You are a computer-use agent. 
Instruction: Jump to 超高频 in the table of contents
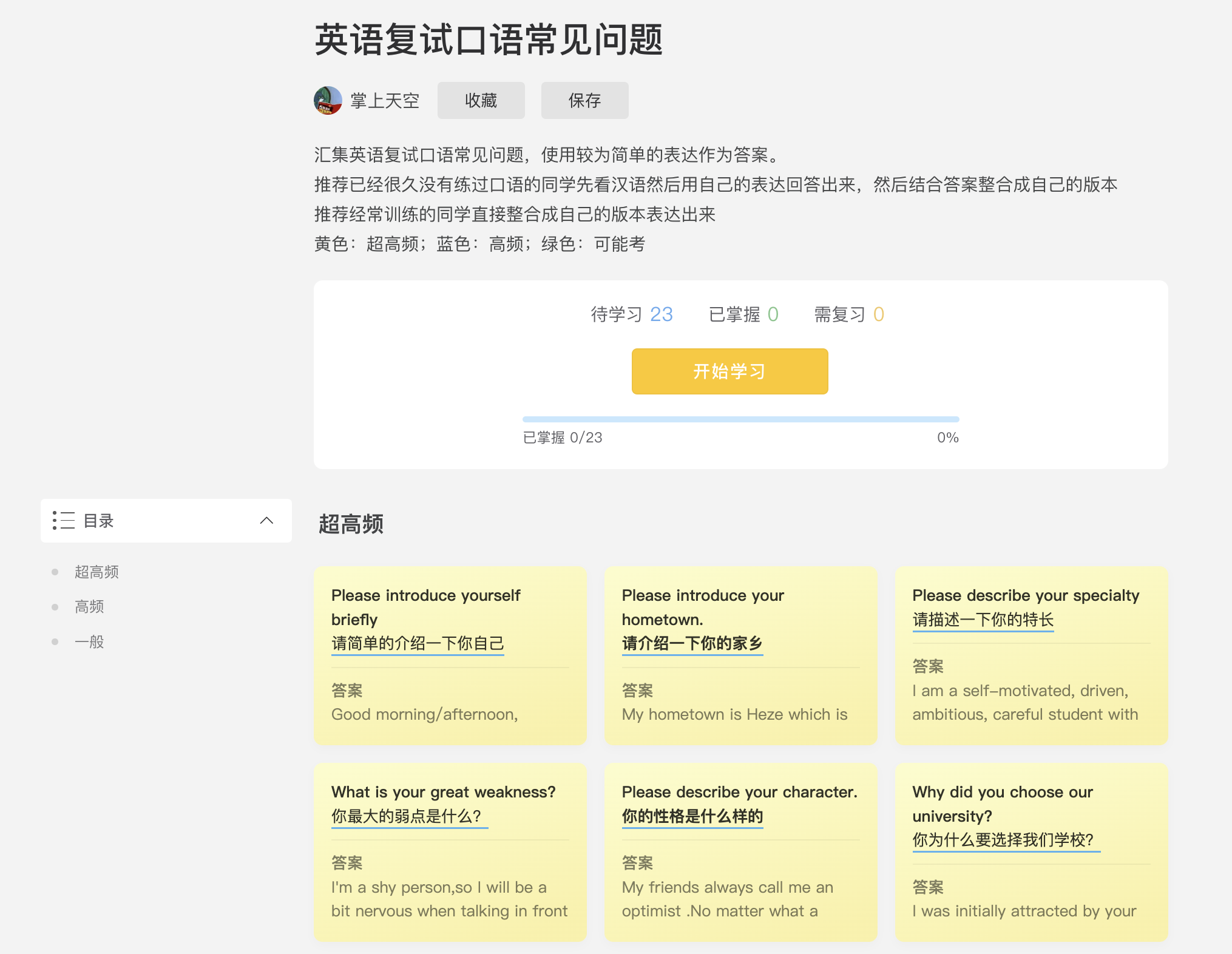pos(96,572)
